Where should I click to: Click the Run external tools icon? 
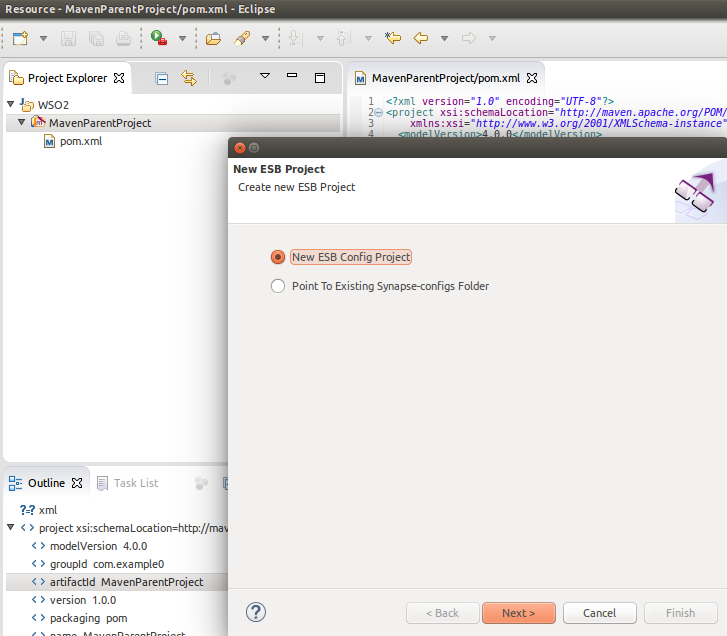click(x=160, y=39)
